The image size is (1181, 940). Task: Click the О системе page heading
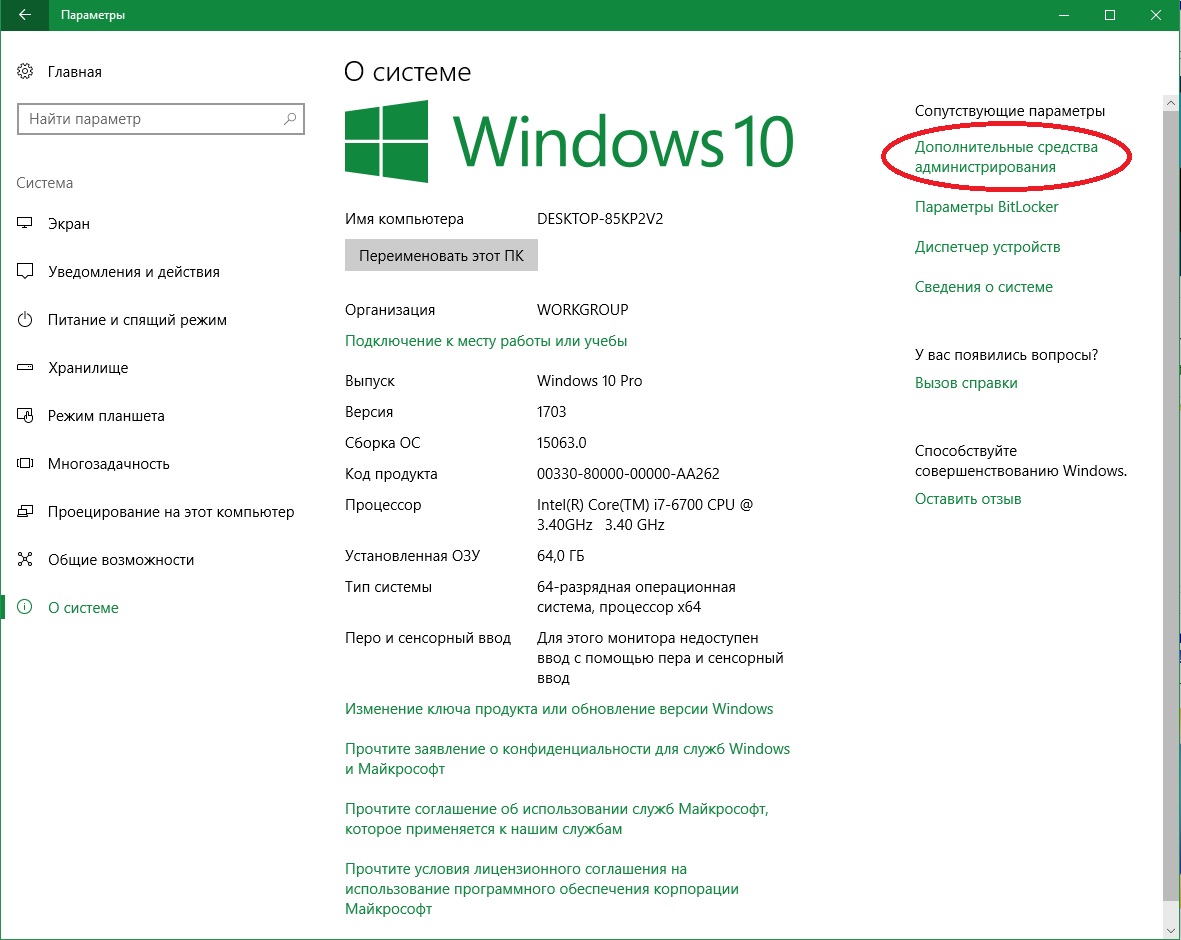click(x=407, y=72)
